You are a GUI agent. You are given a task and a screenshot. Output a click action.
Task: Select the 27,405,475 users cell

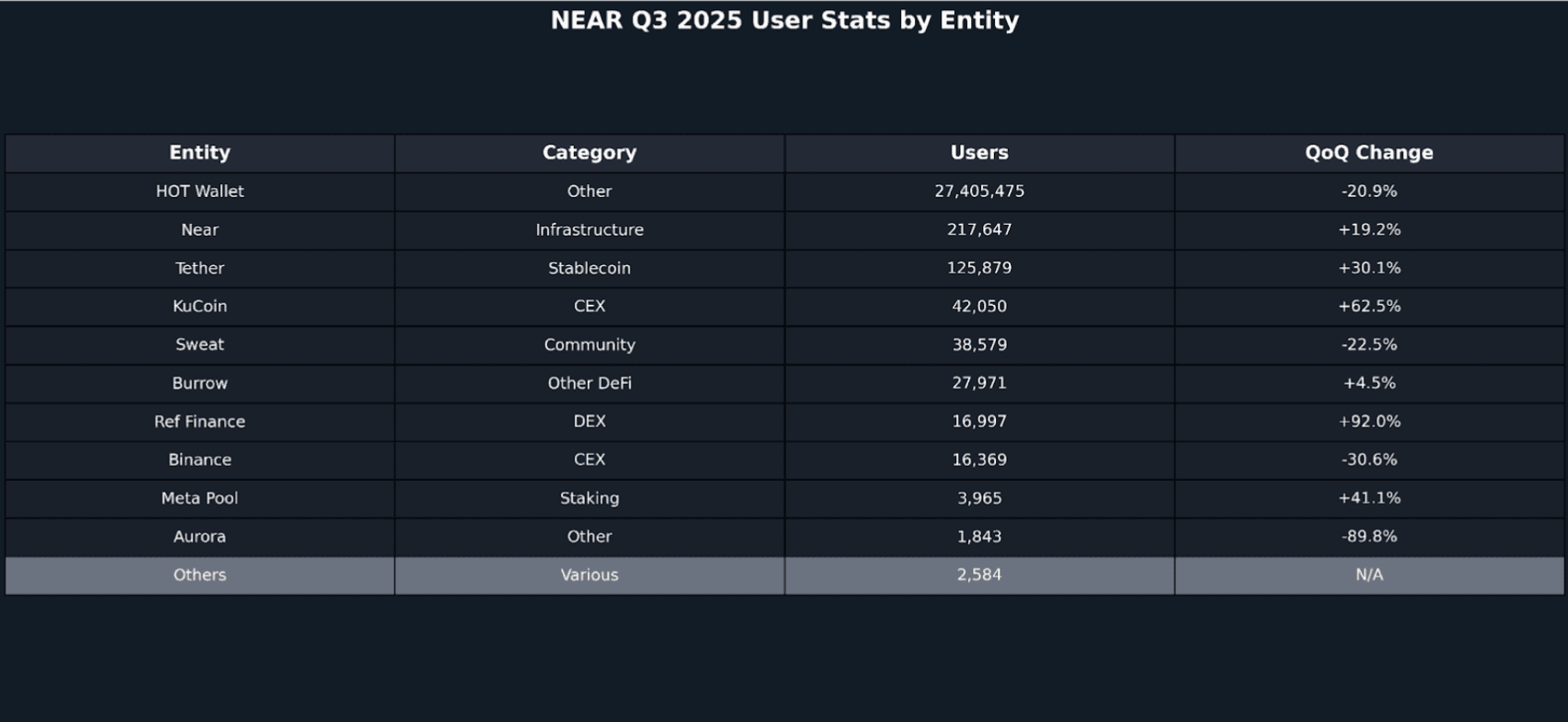coord(978,192)
